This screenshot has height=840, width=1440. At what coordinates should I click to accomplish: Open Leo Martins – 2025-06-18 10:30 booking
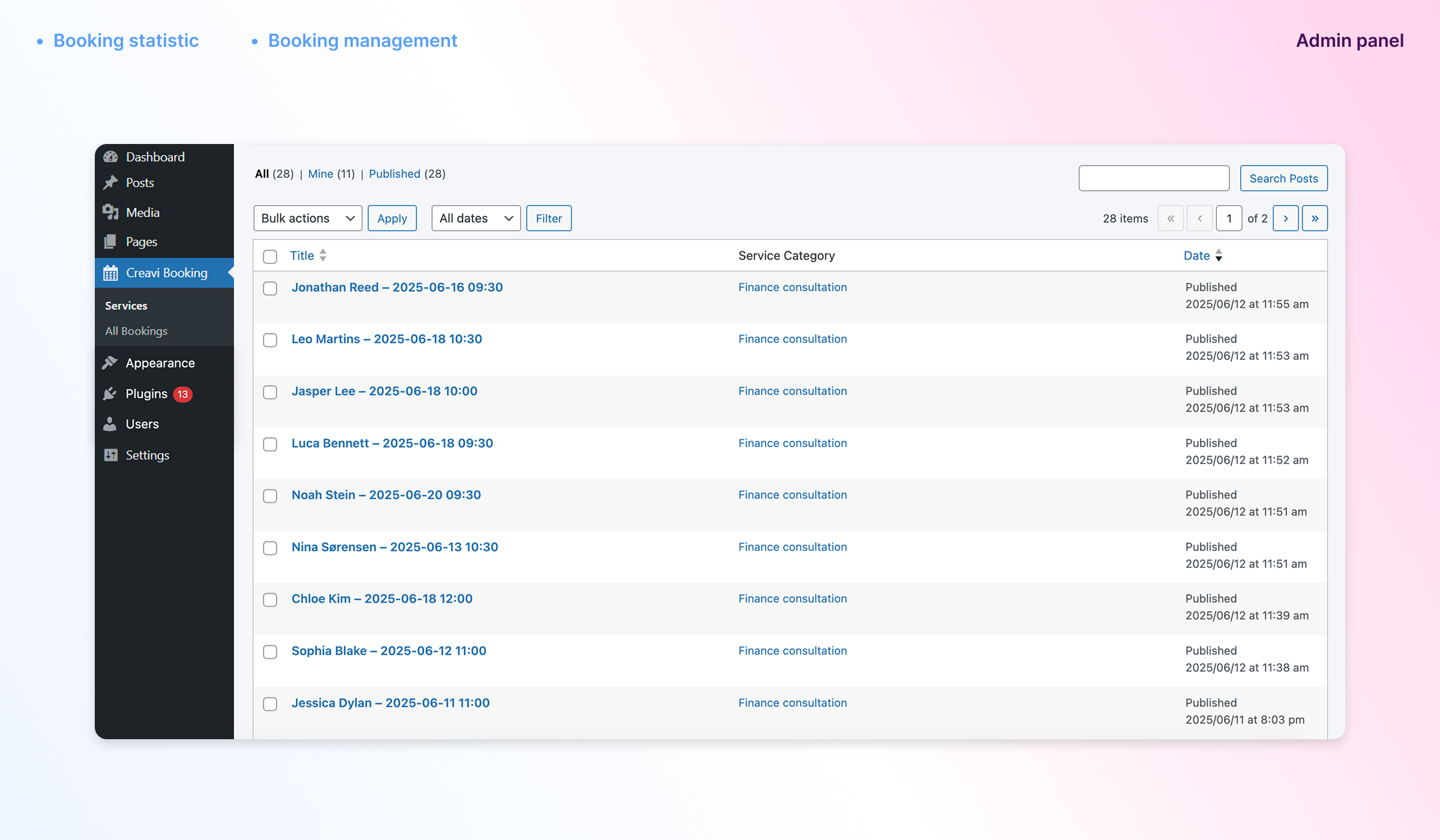(387, 338)
